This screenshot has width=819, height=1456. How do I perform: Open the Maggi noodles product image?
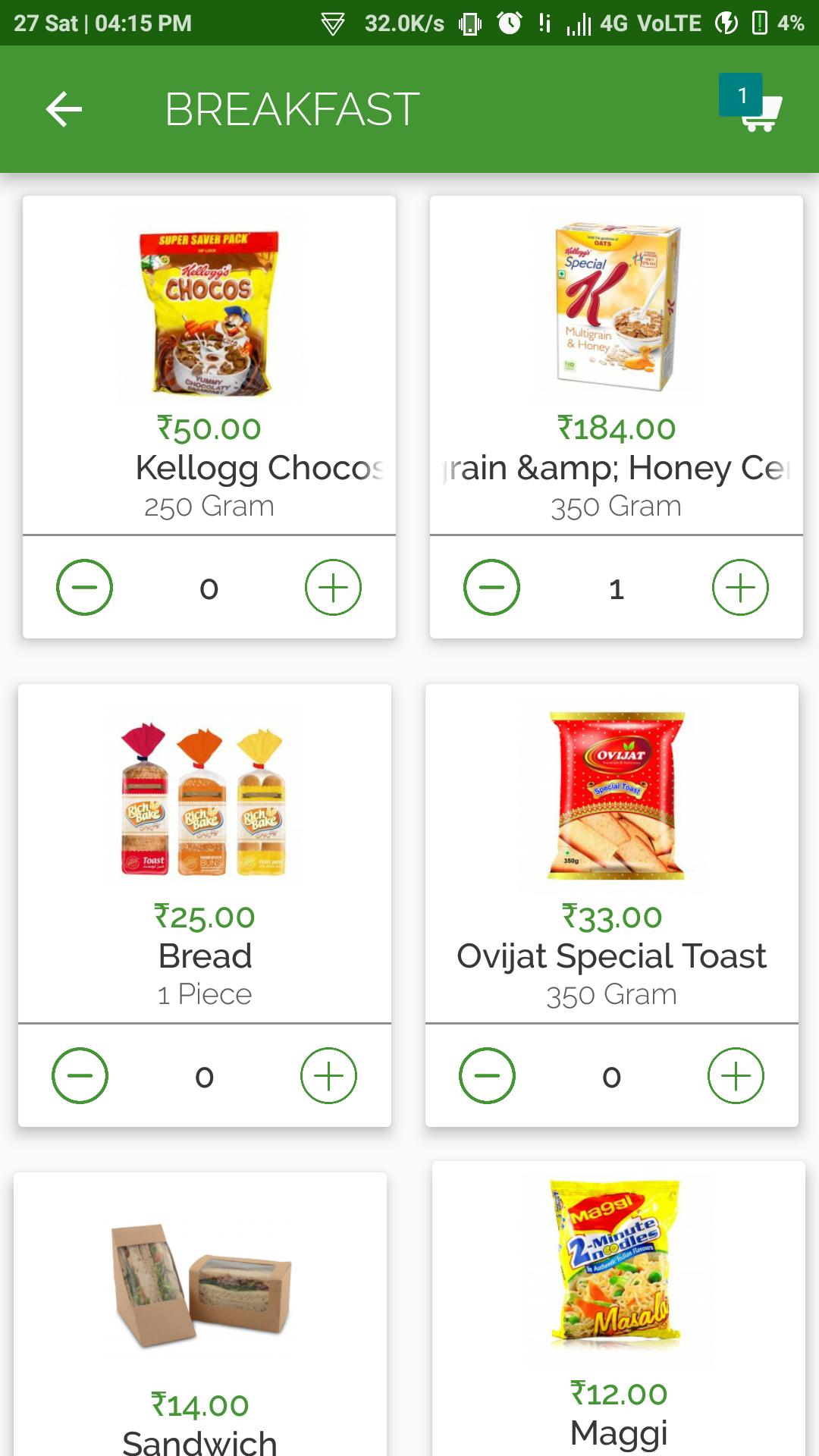(616, 1263)
